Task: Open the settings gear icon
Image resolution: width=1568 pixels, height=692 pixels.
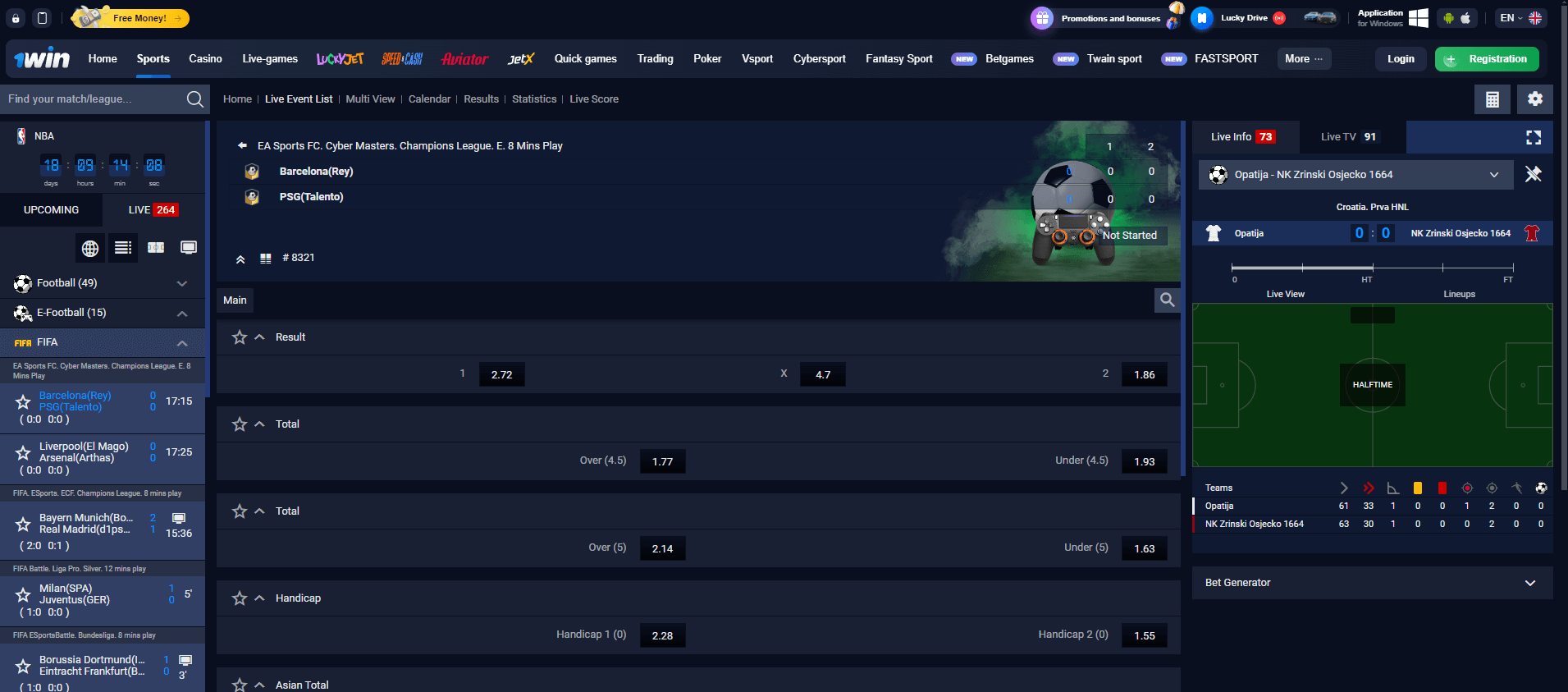Action: click(x=1534, y=99)
